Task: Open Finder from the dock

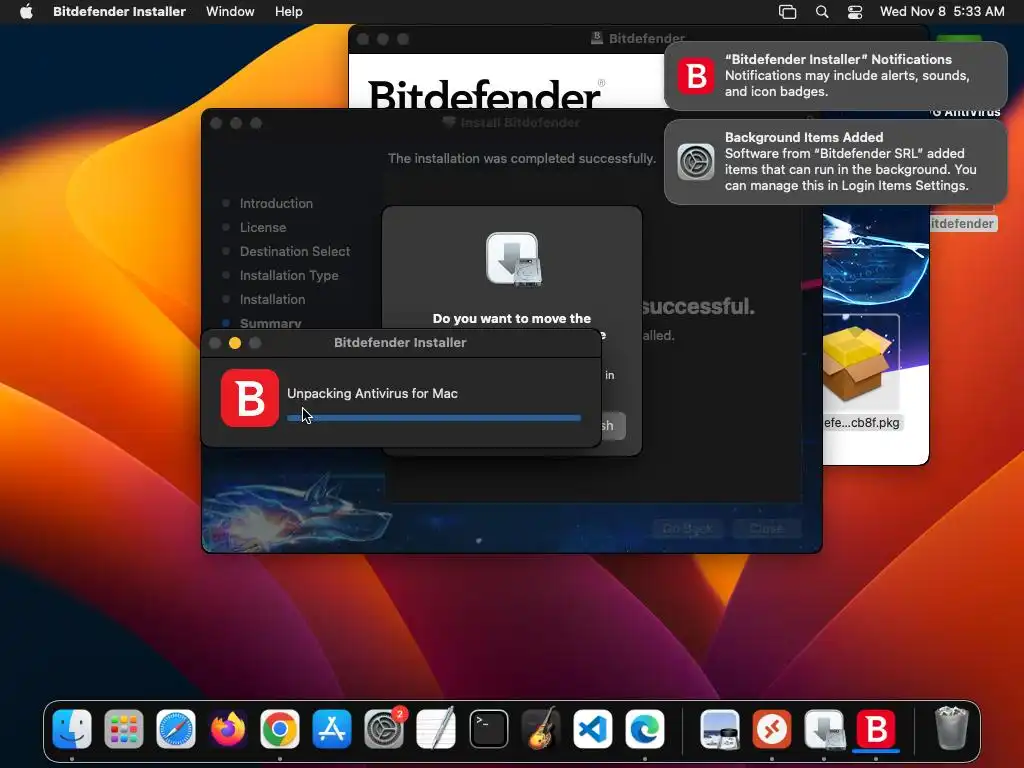Action: coord(72,729)
